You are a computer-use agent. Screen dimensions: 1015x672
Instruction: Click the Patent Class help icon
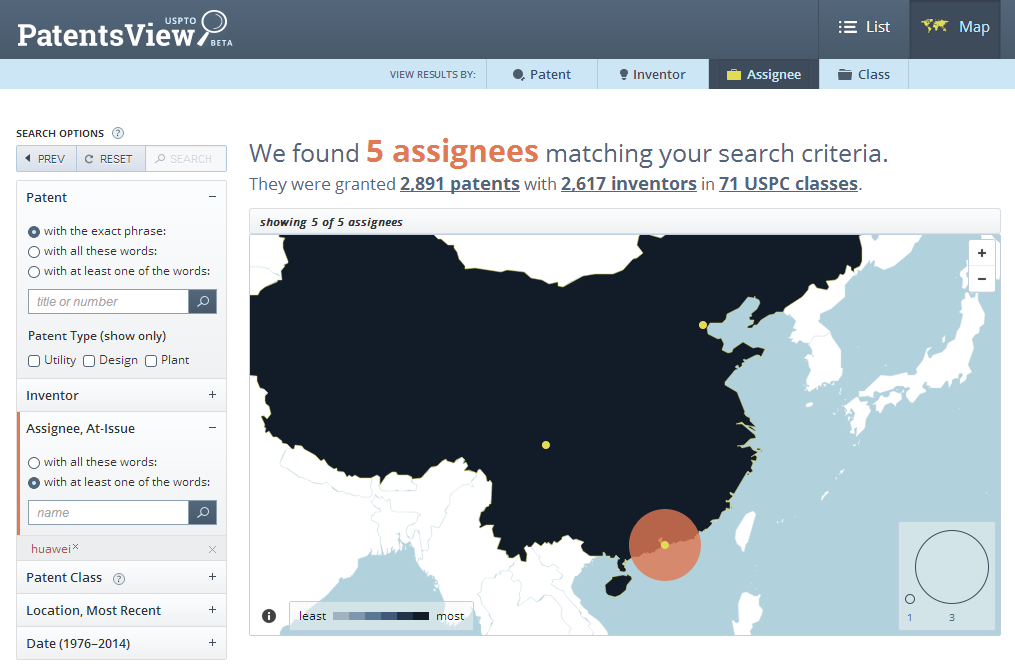119,578
